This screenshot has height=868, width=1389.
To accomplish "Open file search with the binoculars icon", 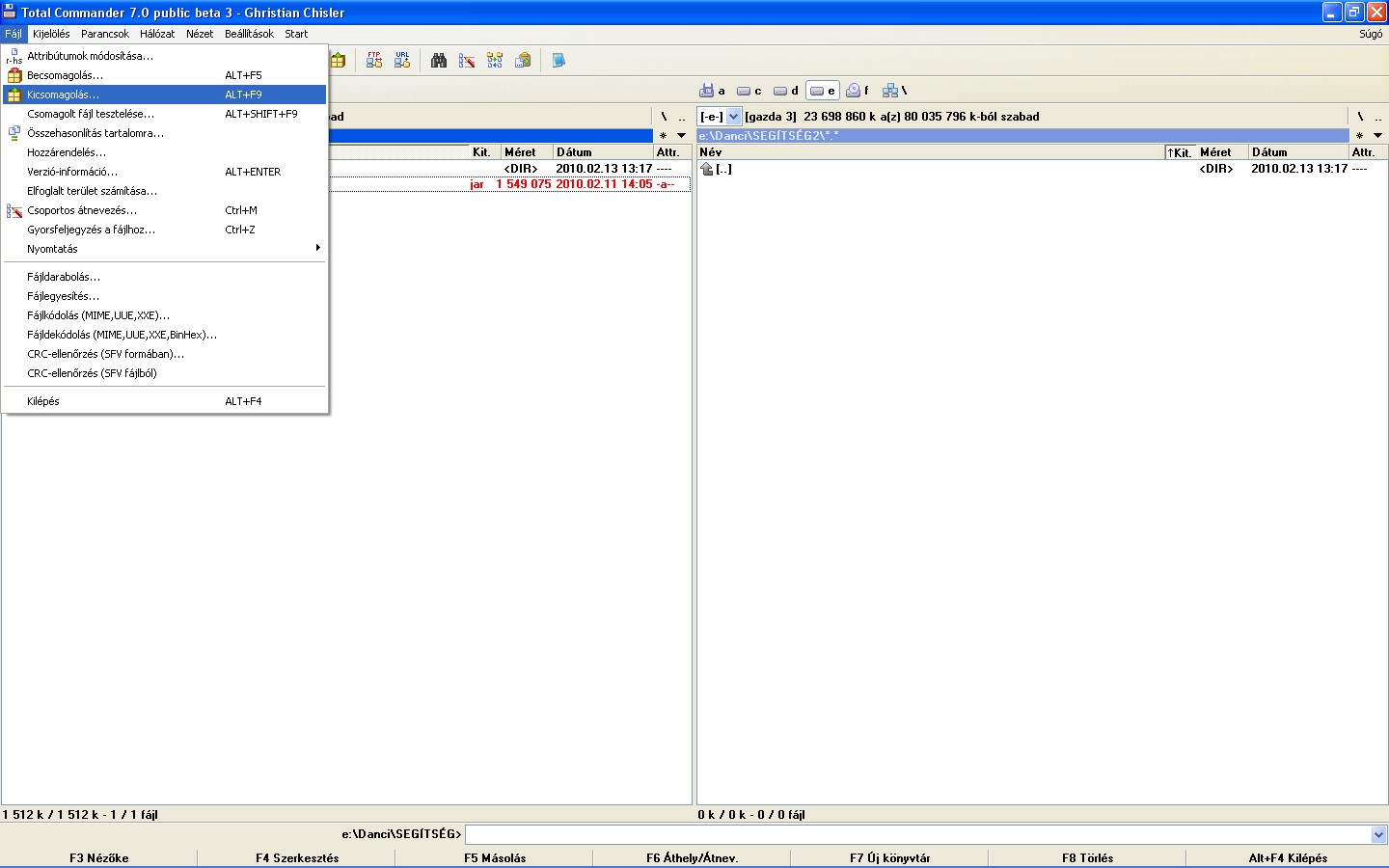I will pos(439,61).
